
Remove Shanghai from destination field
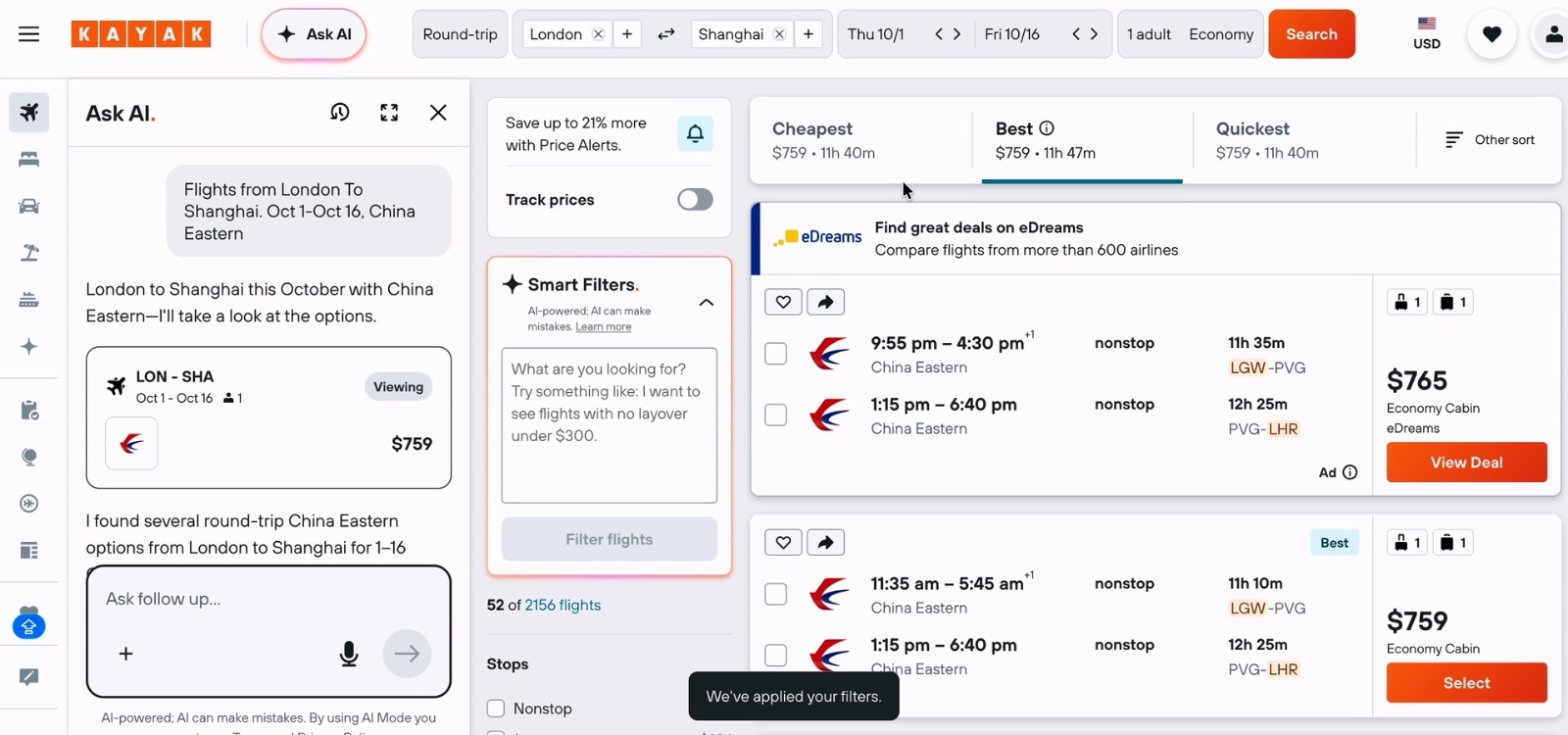coord(779,34)
